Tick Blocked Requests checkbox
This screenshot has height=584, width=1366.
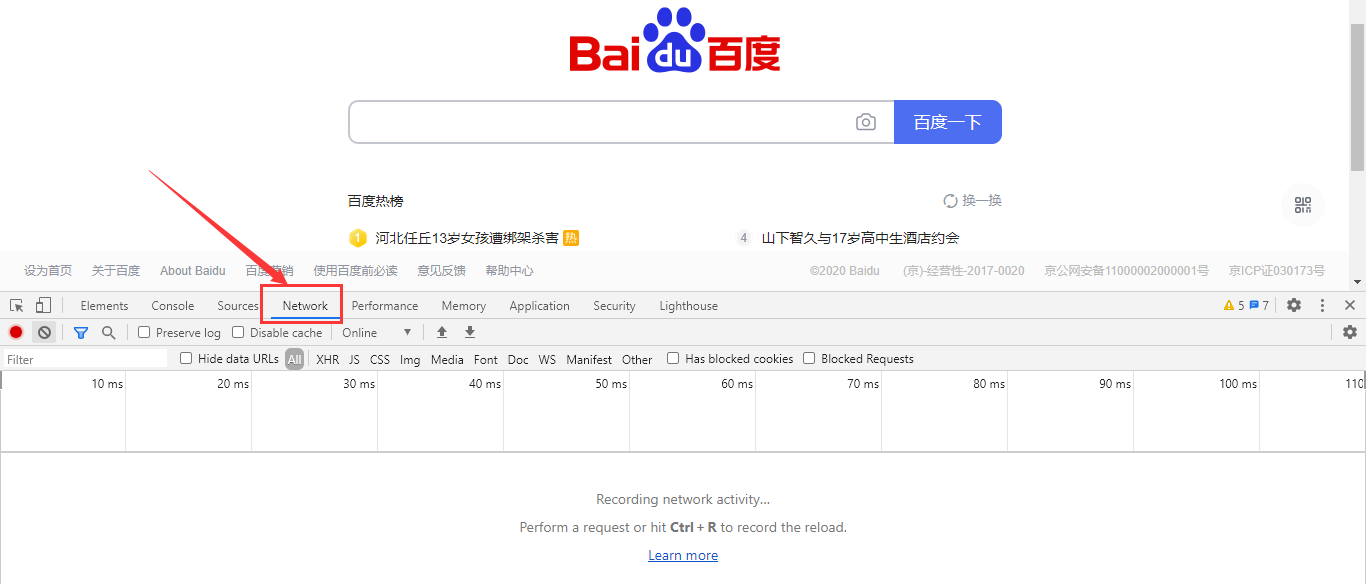tap(809, 358)
